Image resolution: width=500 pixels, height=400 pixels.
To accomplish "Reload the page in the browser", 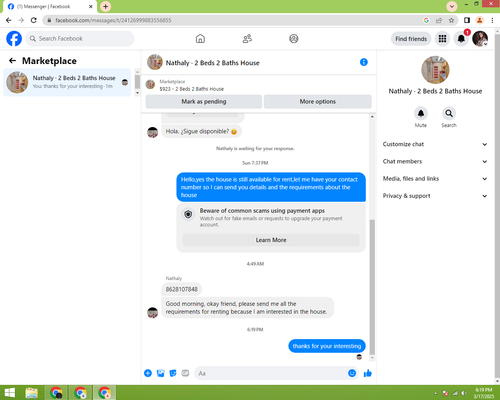I will coord(33,20).
